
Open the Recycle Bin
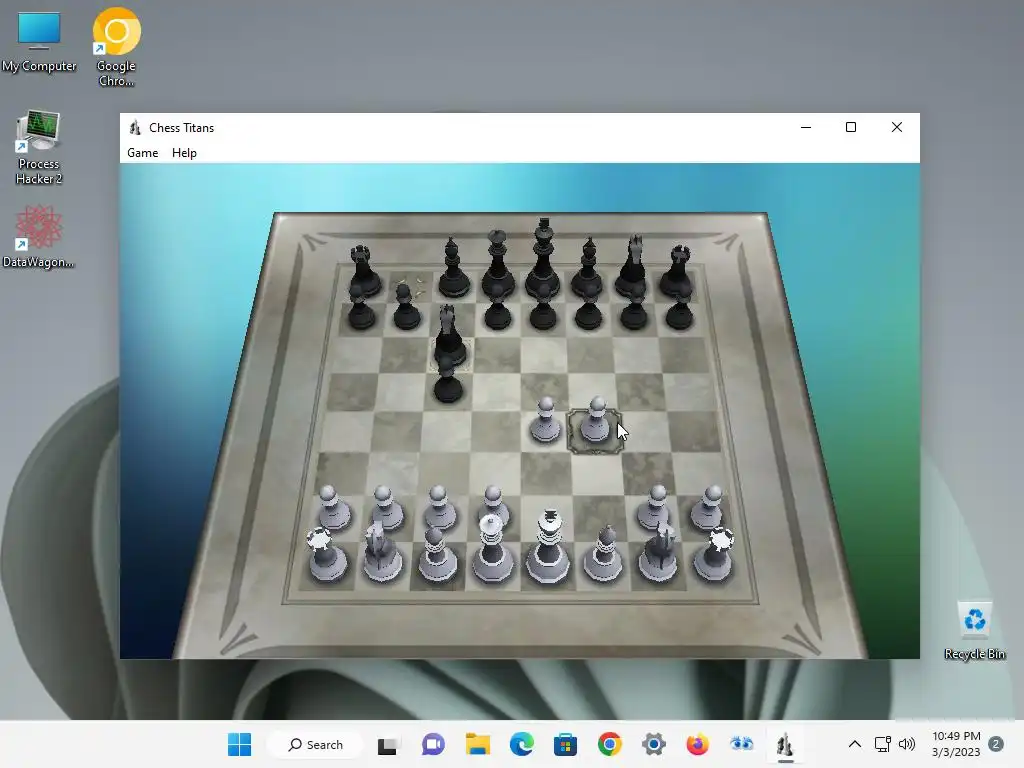(x=974, y=630)
